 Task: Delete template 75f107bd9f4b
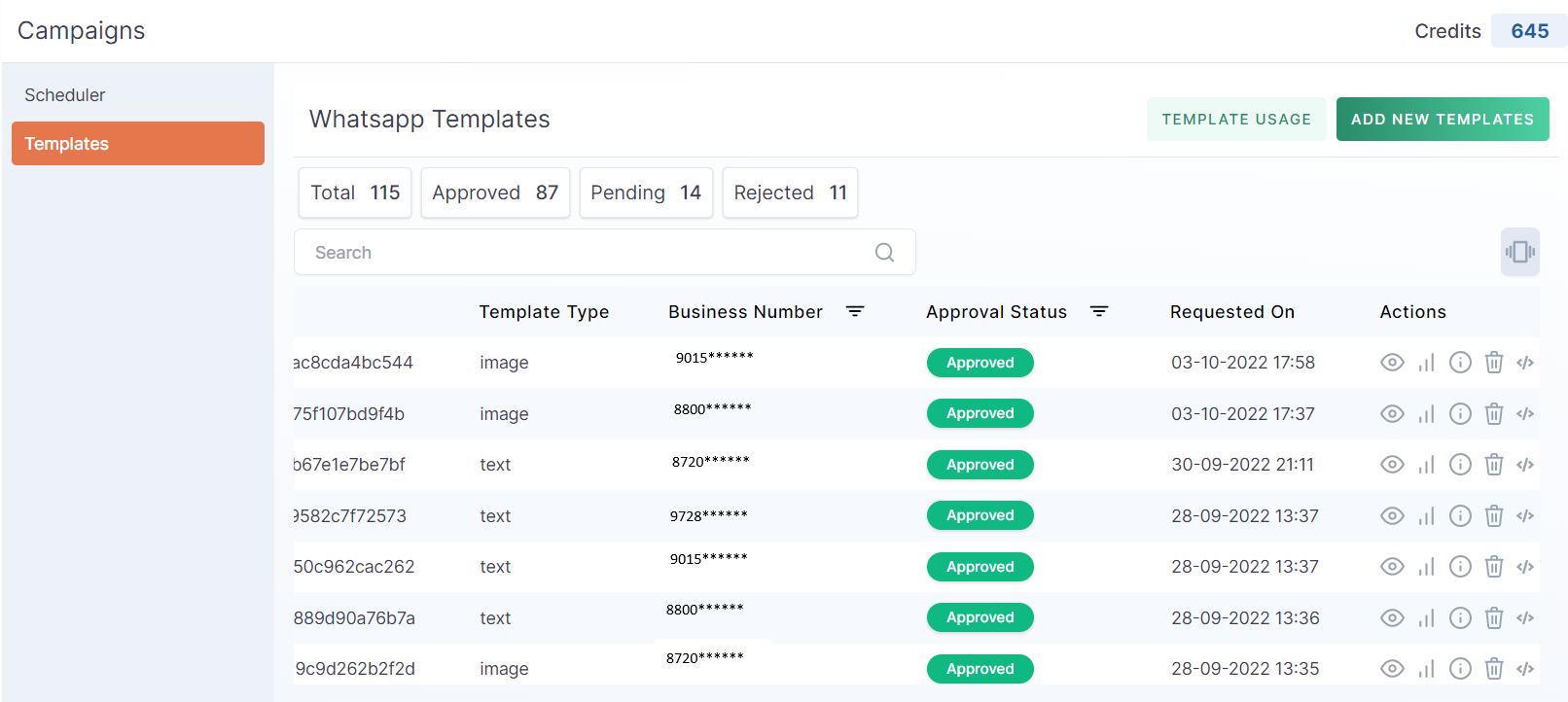click(x=1494, y=413)
